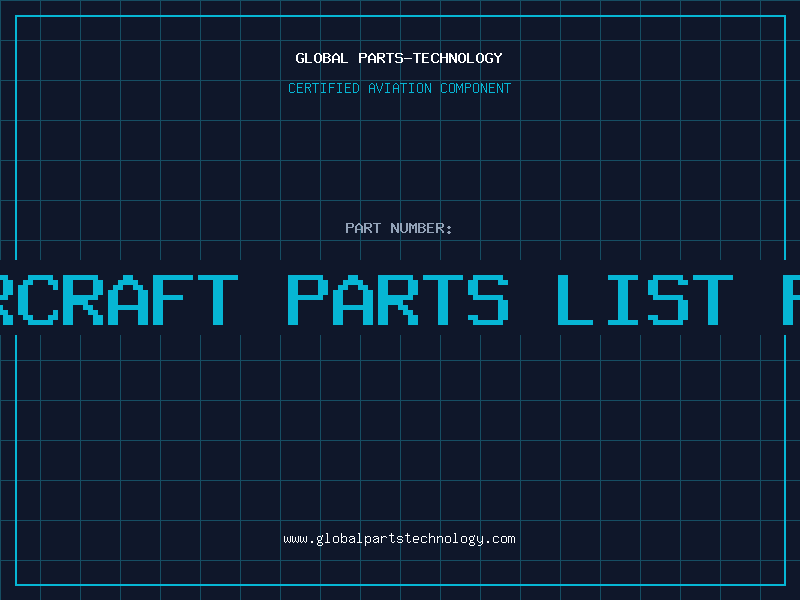Open the www.globalpartstechnology.com link

[399, 539]
